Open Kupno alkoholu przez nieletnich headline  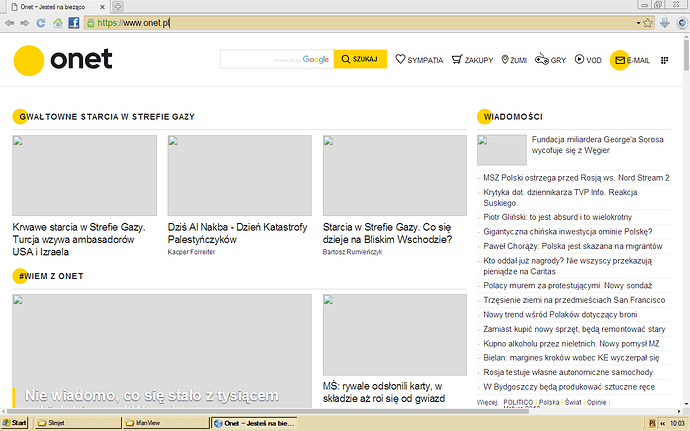[571, 344]
